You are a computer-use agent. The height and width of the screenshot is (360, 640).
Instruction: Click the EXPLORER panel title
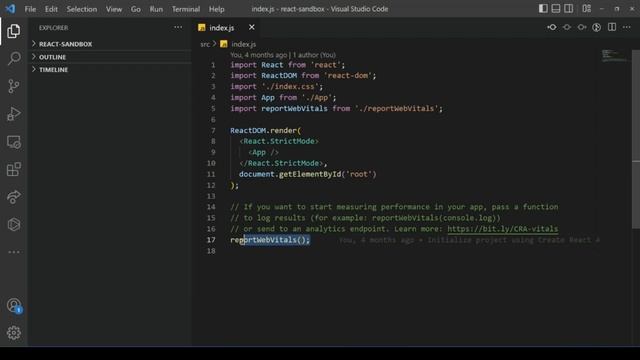coord(53,28)
